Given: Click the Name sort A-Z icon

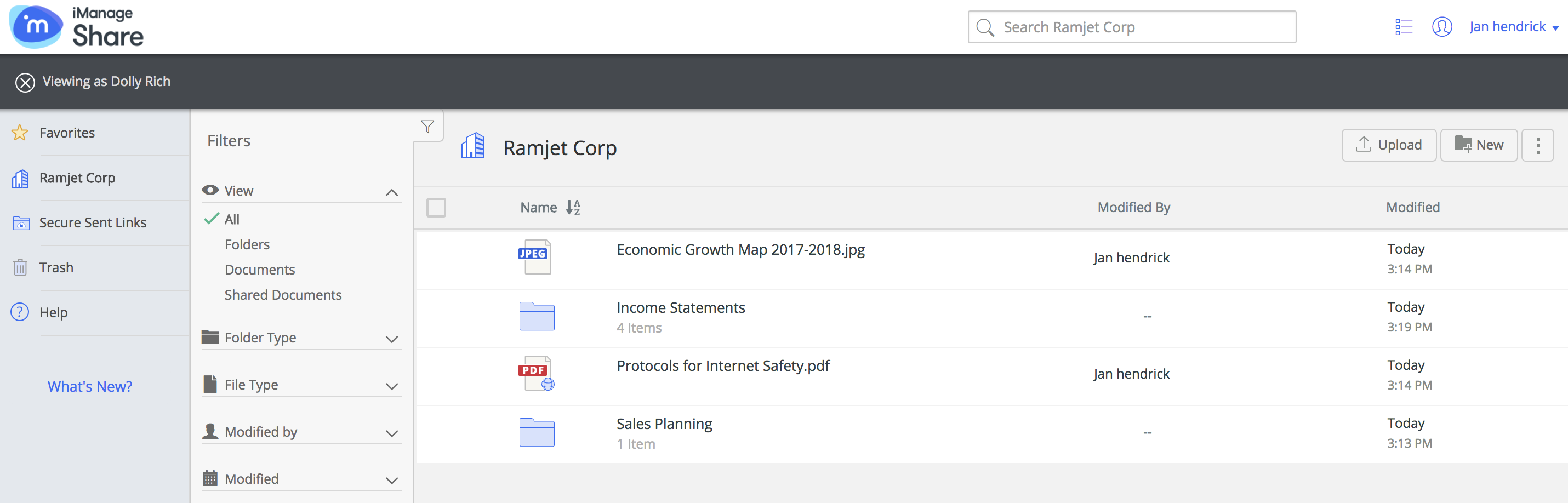Looking at the screenshot, I should point(573,208).
